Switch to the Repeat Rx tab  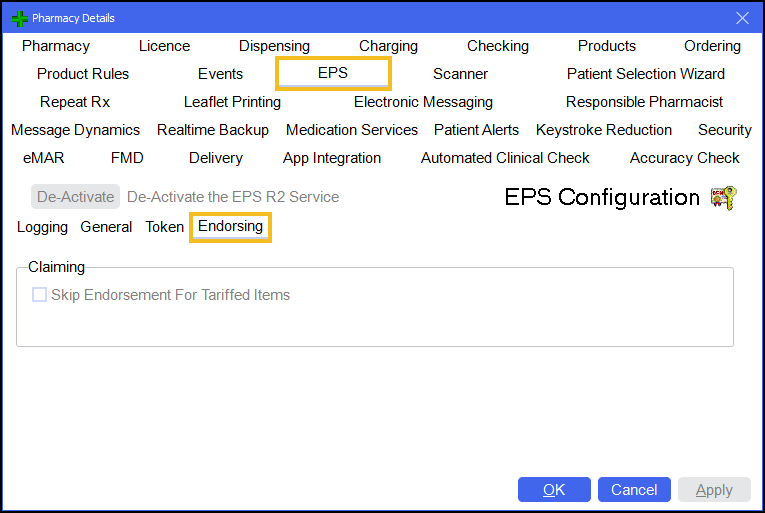(x=75, y=102)
